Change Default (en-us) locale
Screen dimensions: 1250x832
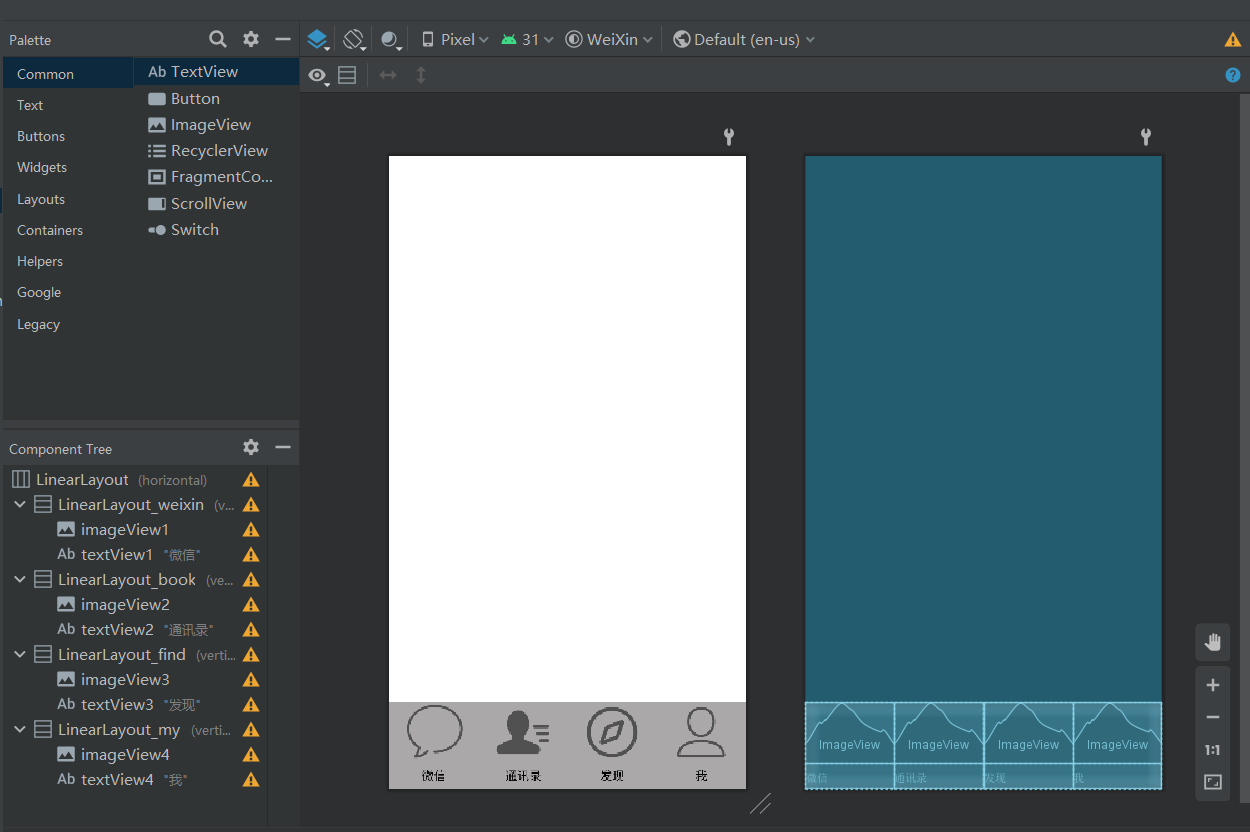[744, 40]
